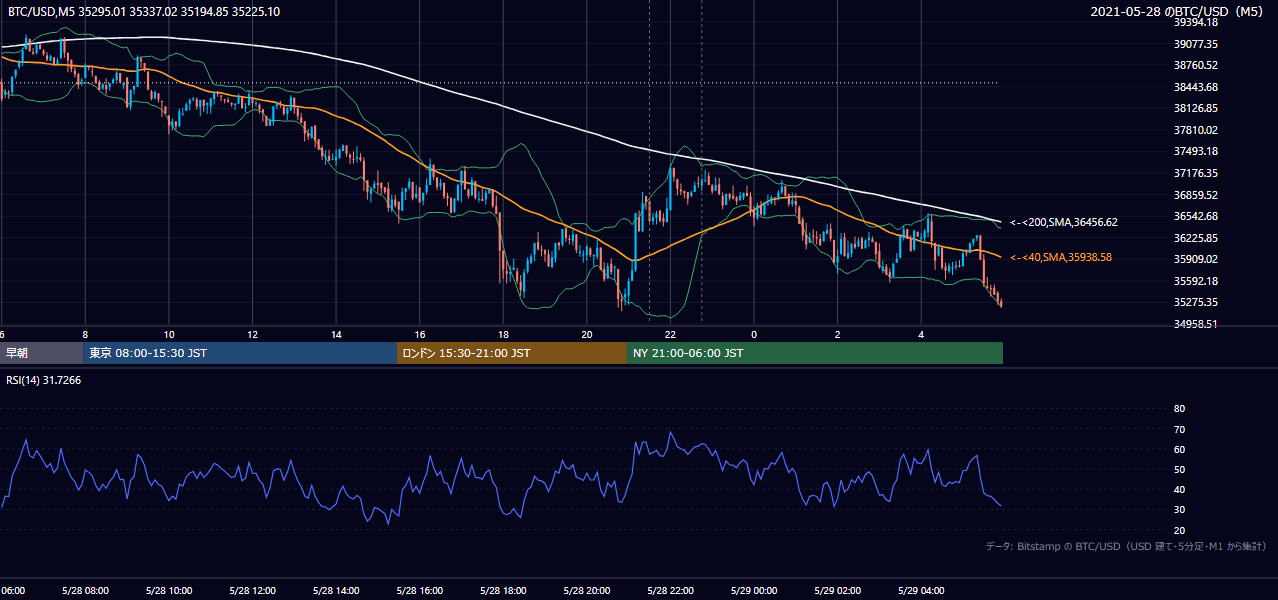This screenshot has width=1278, height=600.
Task: Click price axis value 38126.85
Action: [x=1196, y=108]
